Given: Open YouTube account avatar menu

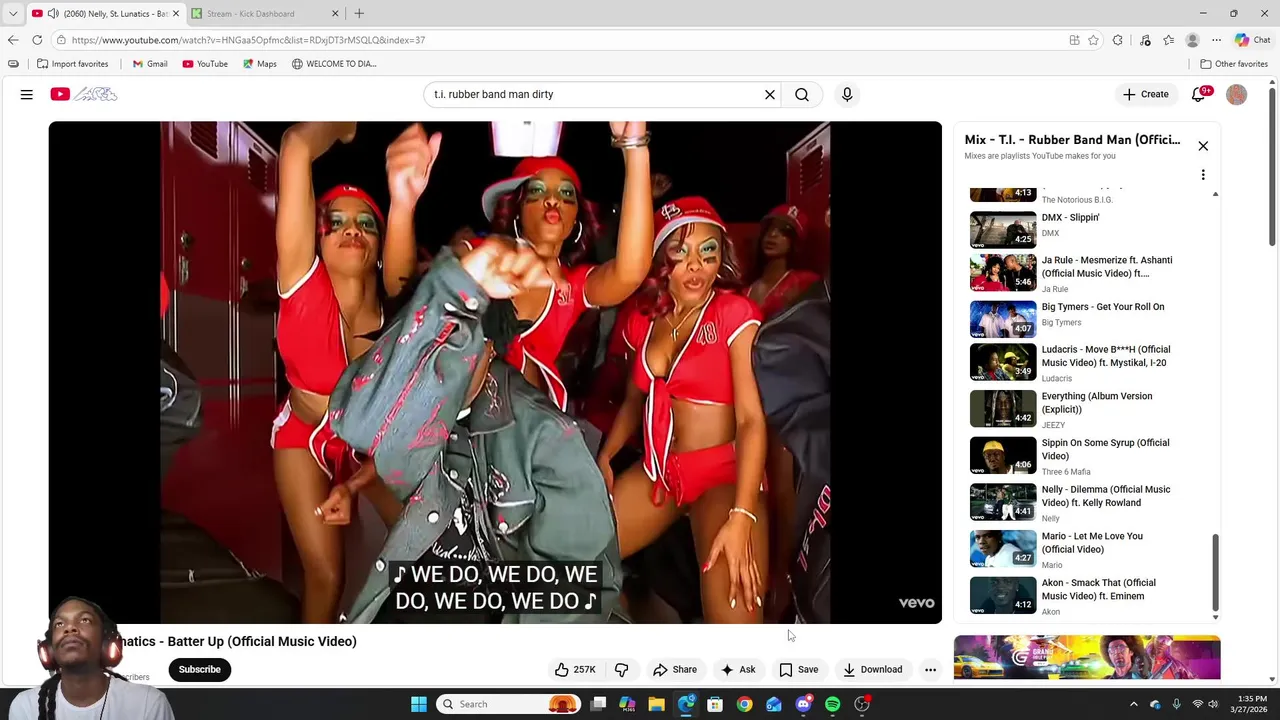Looking at the screenshot, I should (1237, 94).
